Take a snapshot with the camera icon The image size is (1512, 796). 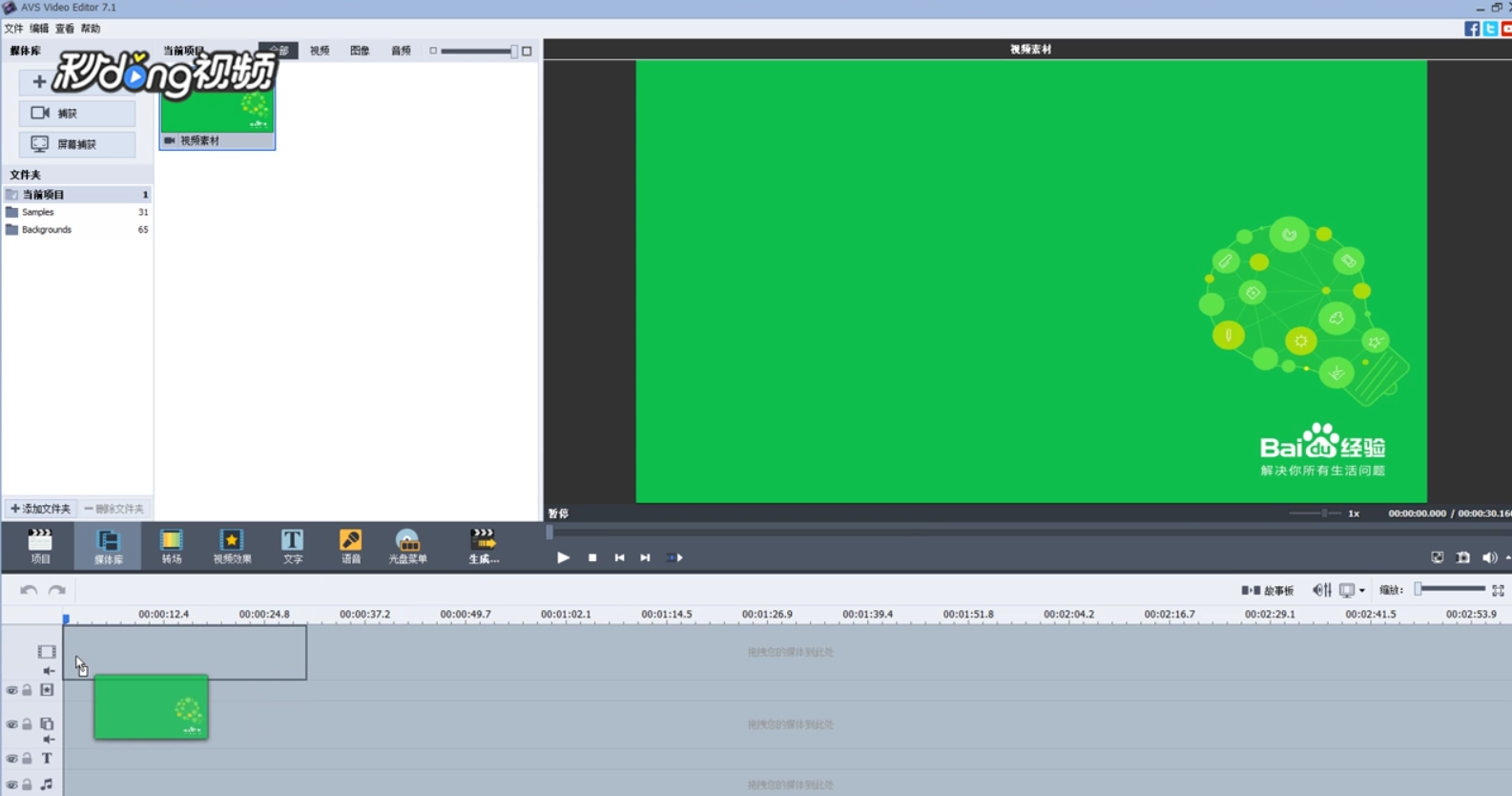1462,557
